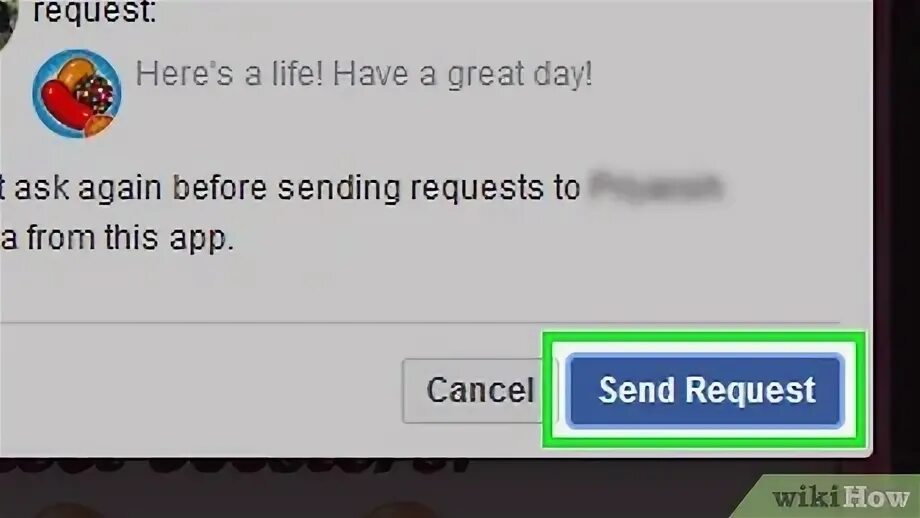
Task: Click the horizontal divider above the buttons
Action: pyautogui.click(x=420, y=323)
